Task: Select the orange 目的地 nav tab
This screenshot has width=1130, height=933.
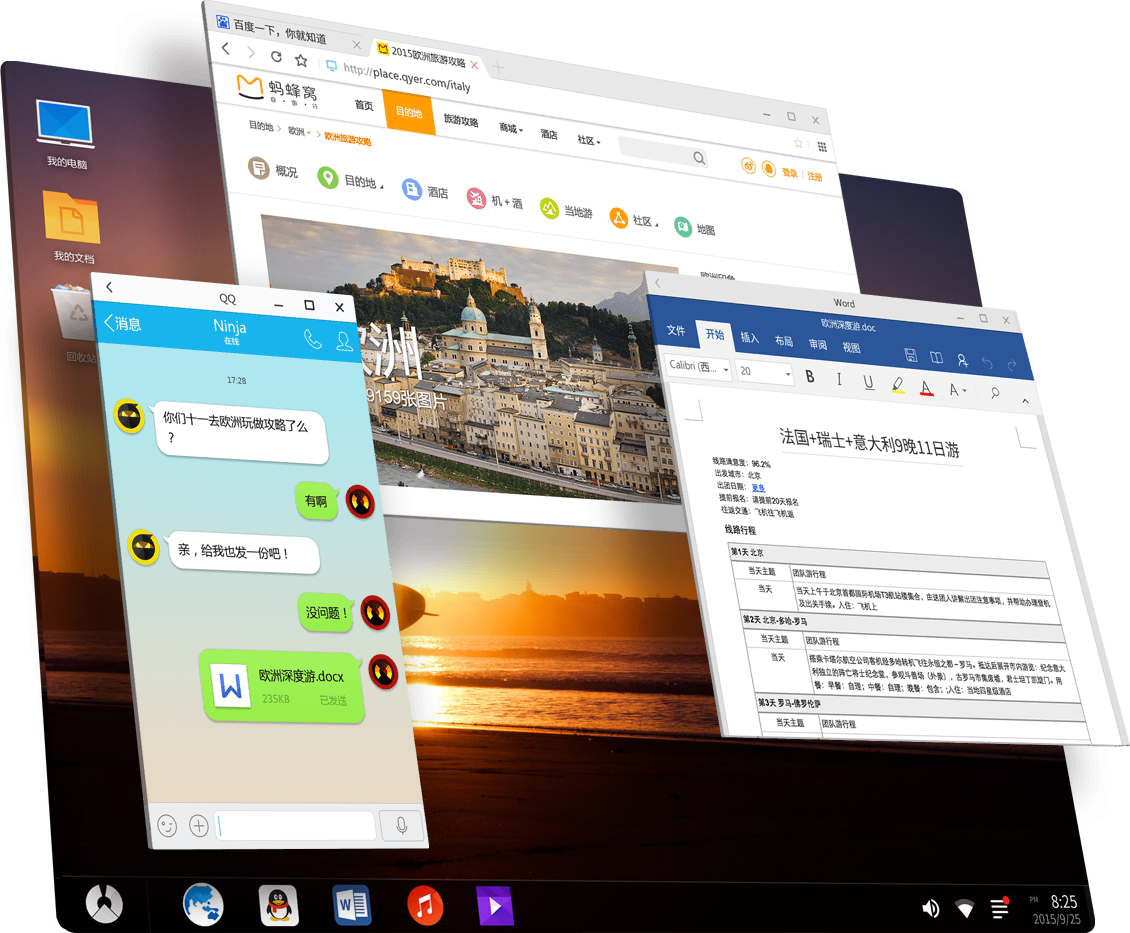Action: [x=409, y=112]
